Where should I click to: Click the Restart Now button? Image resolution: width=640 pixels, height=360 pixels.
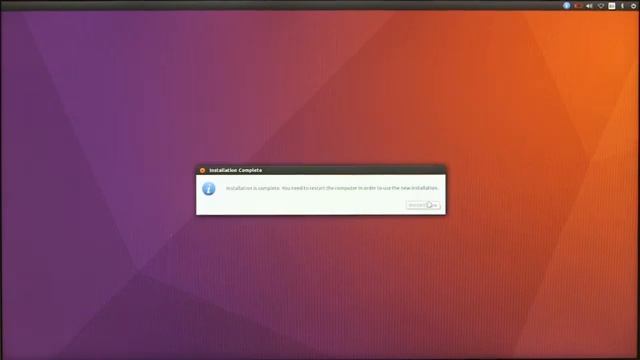(x=423, y=205)
